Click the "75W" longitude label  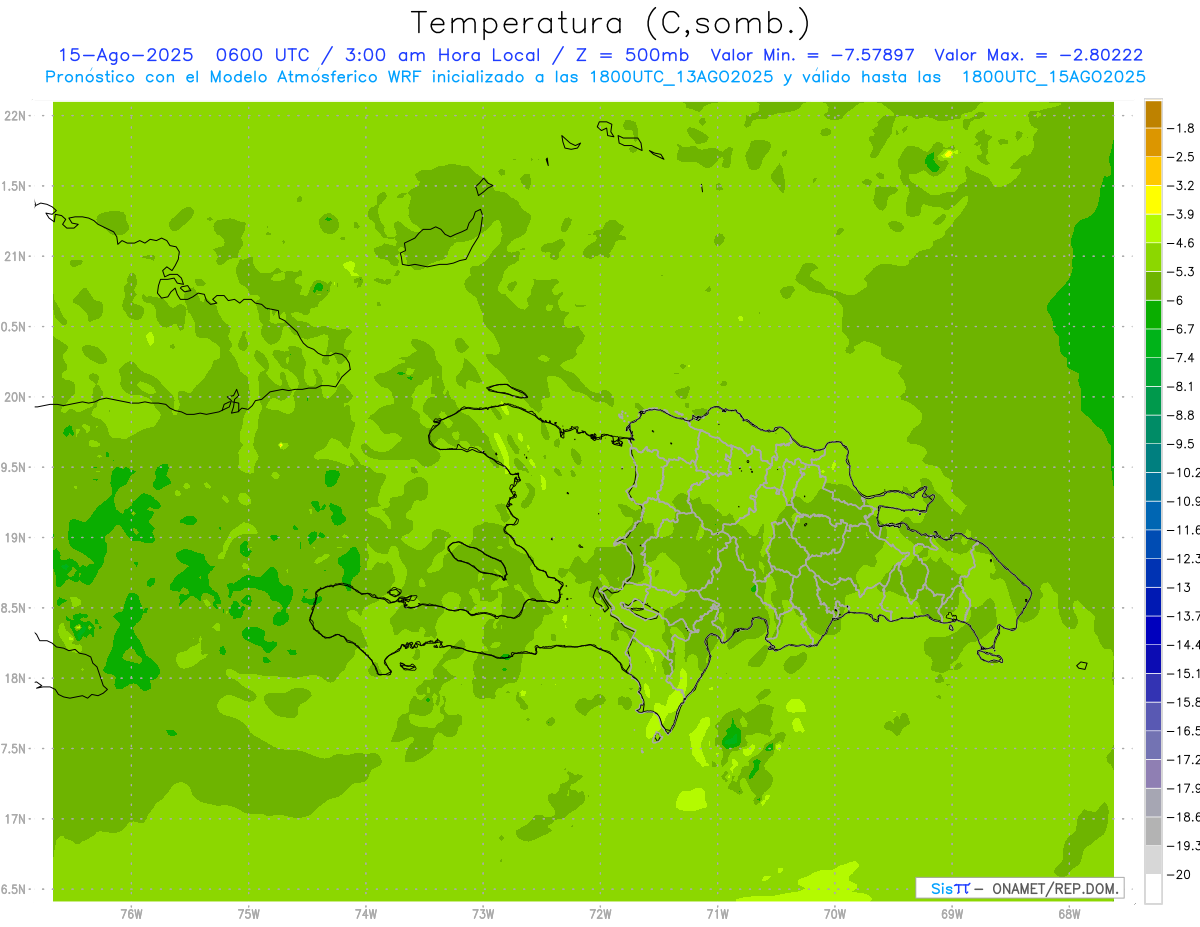pyautogui.click(x=248, y=914)
